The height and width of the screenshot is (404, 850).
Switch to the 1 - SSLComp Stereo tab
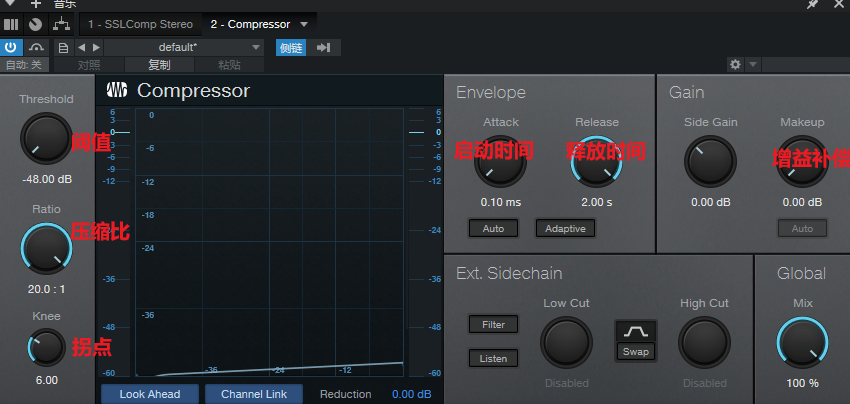tap(140, 24)
